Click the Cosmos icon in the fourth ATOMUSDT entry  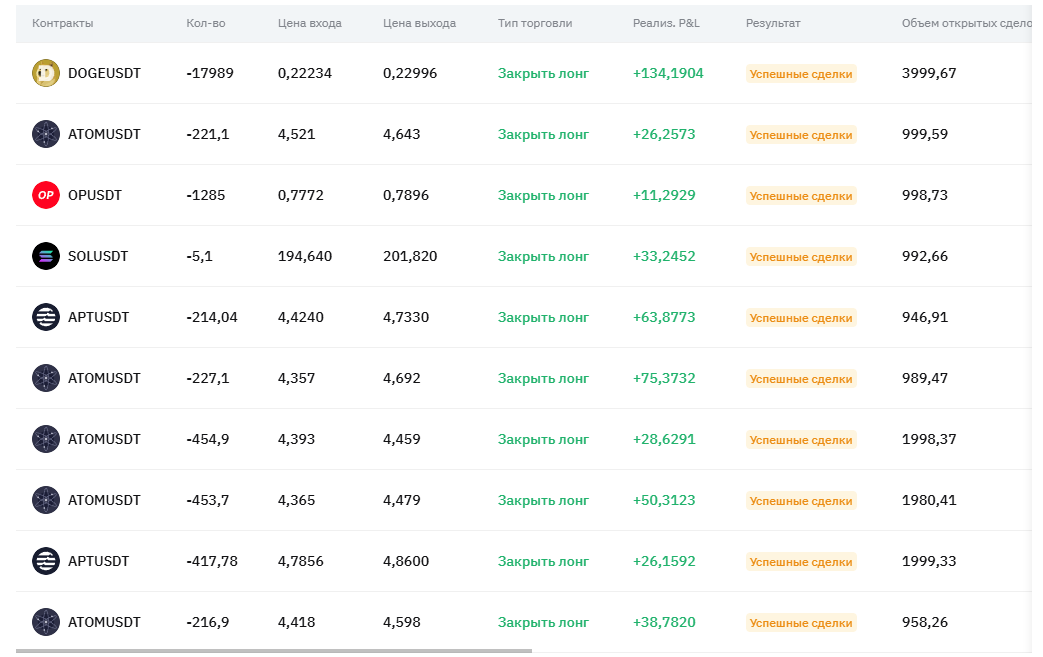click(46, 500)
